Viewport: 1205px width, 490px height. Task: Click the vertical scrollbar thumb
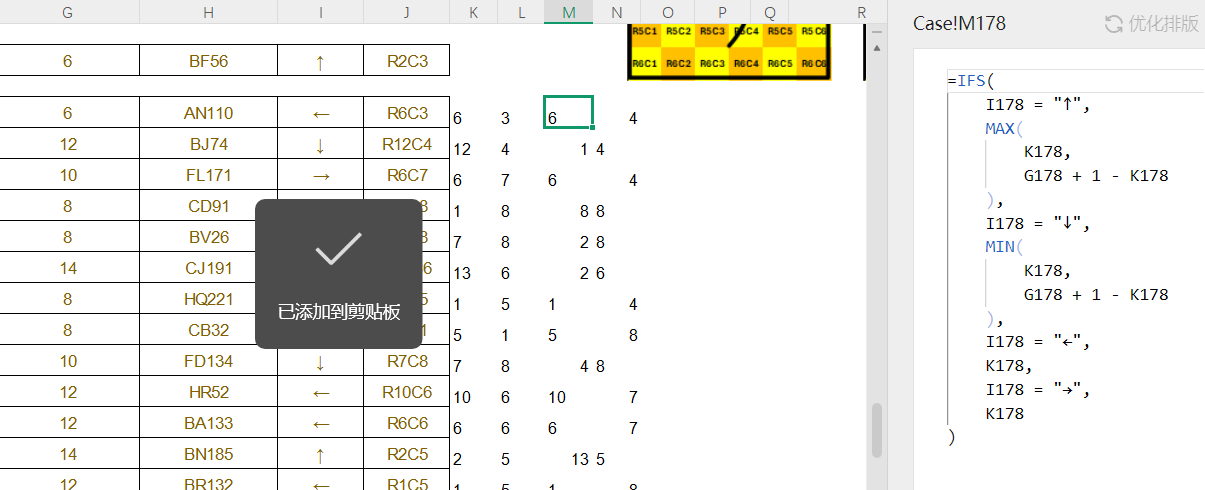(877, 429)
